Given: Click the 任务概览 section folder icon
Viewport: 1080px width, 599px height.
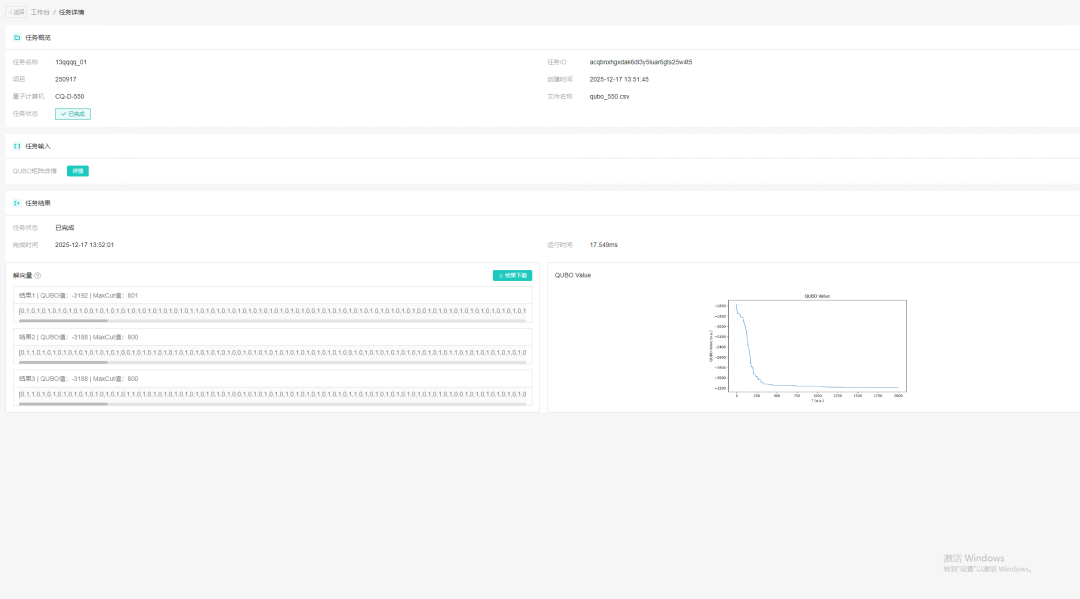Looking at the screenshot, I should click(x=16, y=37).
